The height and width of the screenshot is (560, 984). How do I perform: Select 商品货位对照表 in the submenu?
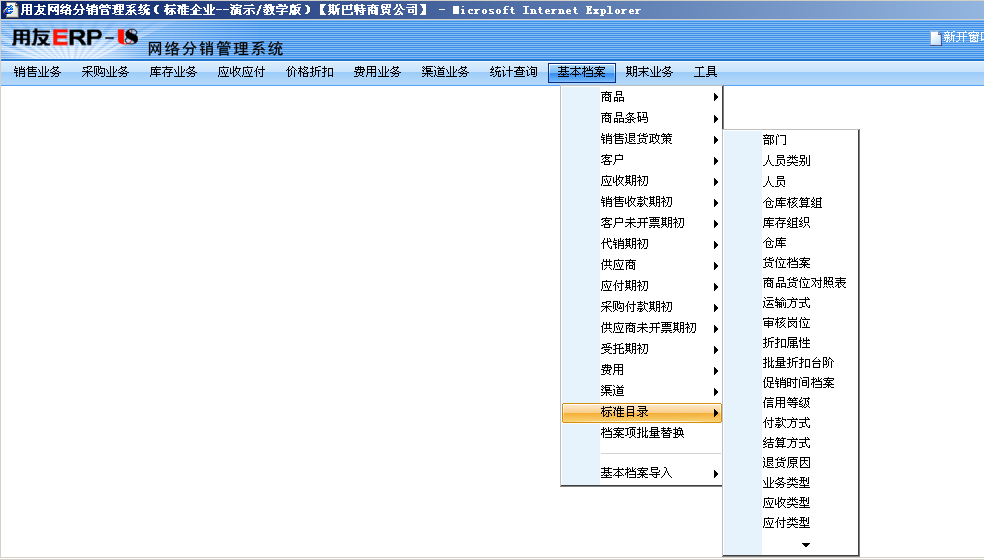(804, 283)
